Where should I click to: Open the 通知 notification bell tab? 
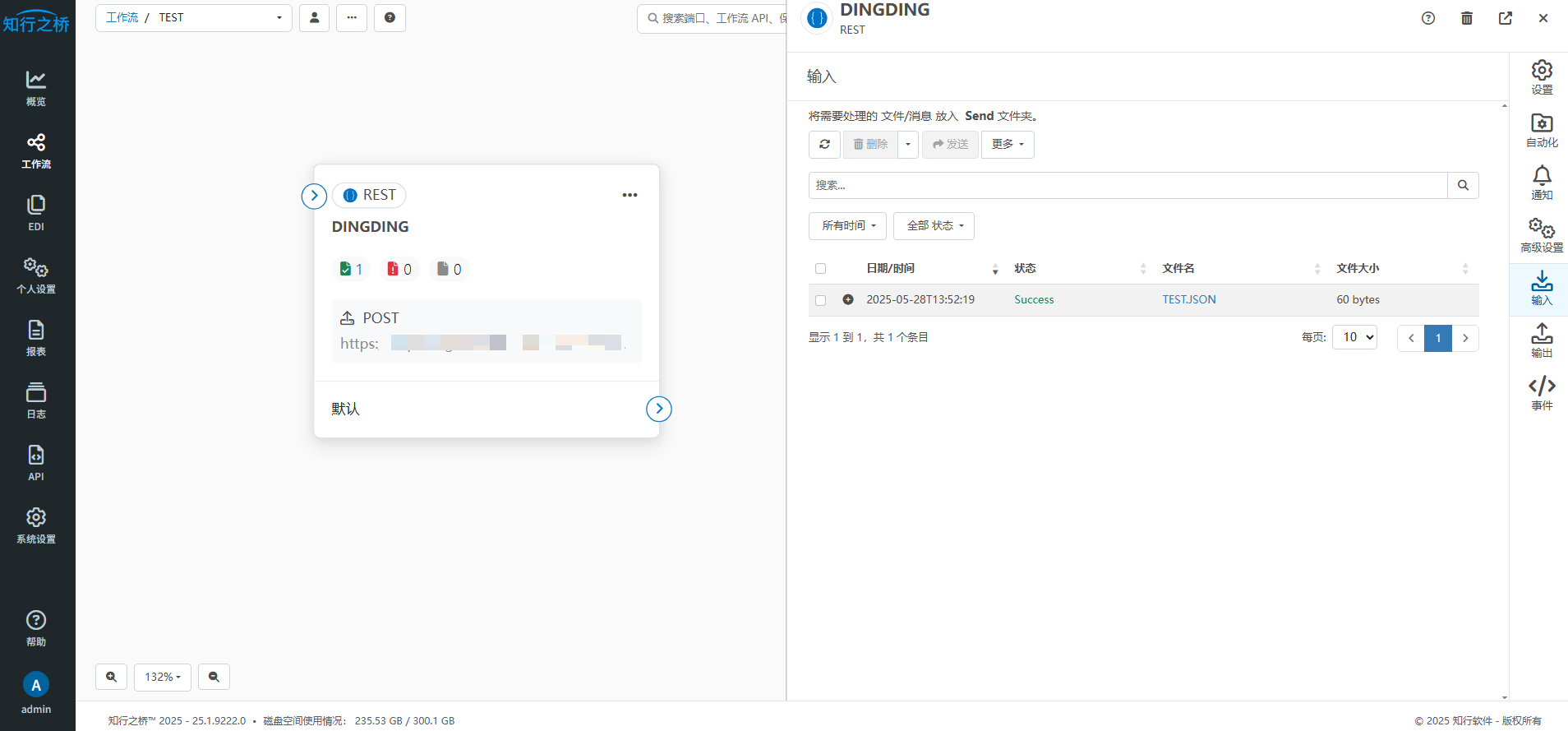click(1542, 183)
